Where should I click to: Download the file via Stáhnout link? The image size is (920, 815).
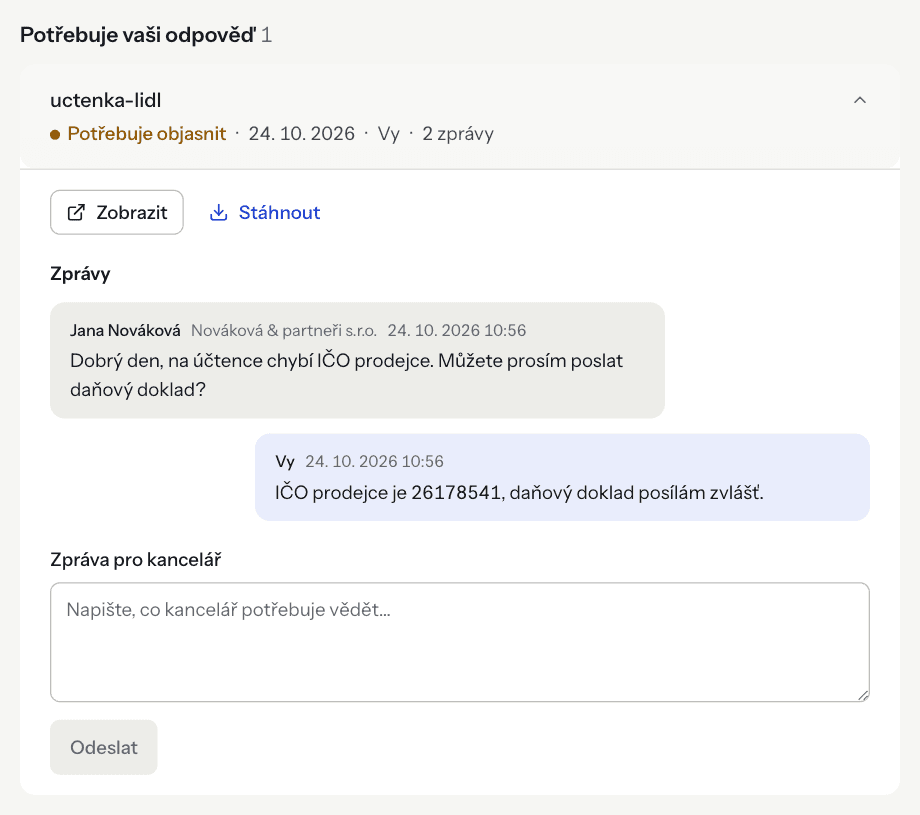(265, 212)
